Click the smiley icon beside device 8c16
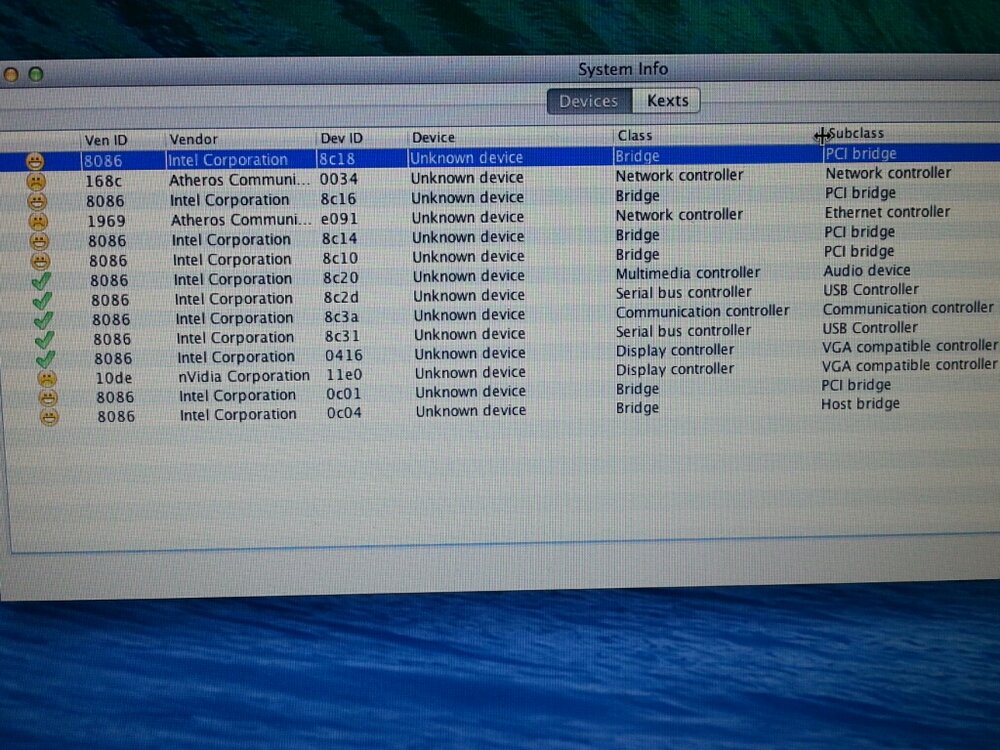1000x750 pixels. coord(37,201)
